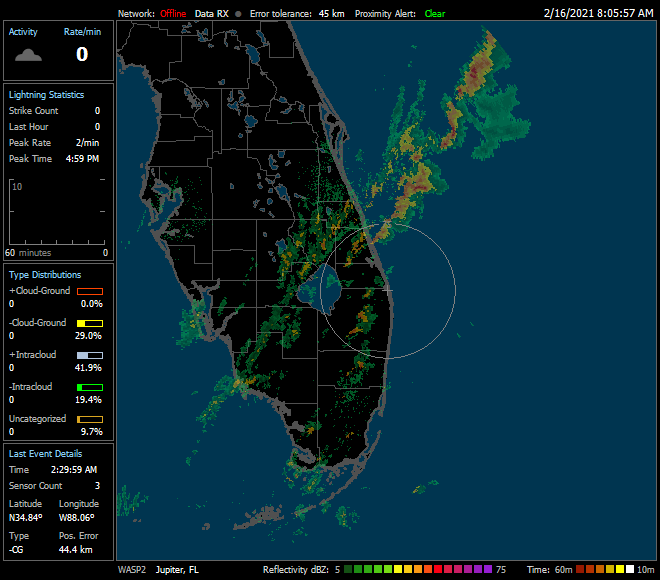Click the Data RX indicator dot
660x580 pixels.
click(x=238, y=14)
